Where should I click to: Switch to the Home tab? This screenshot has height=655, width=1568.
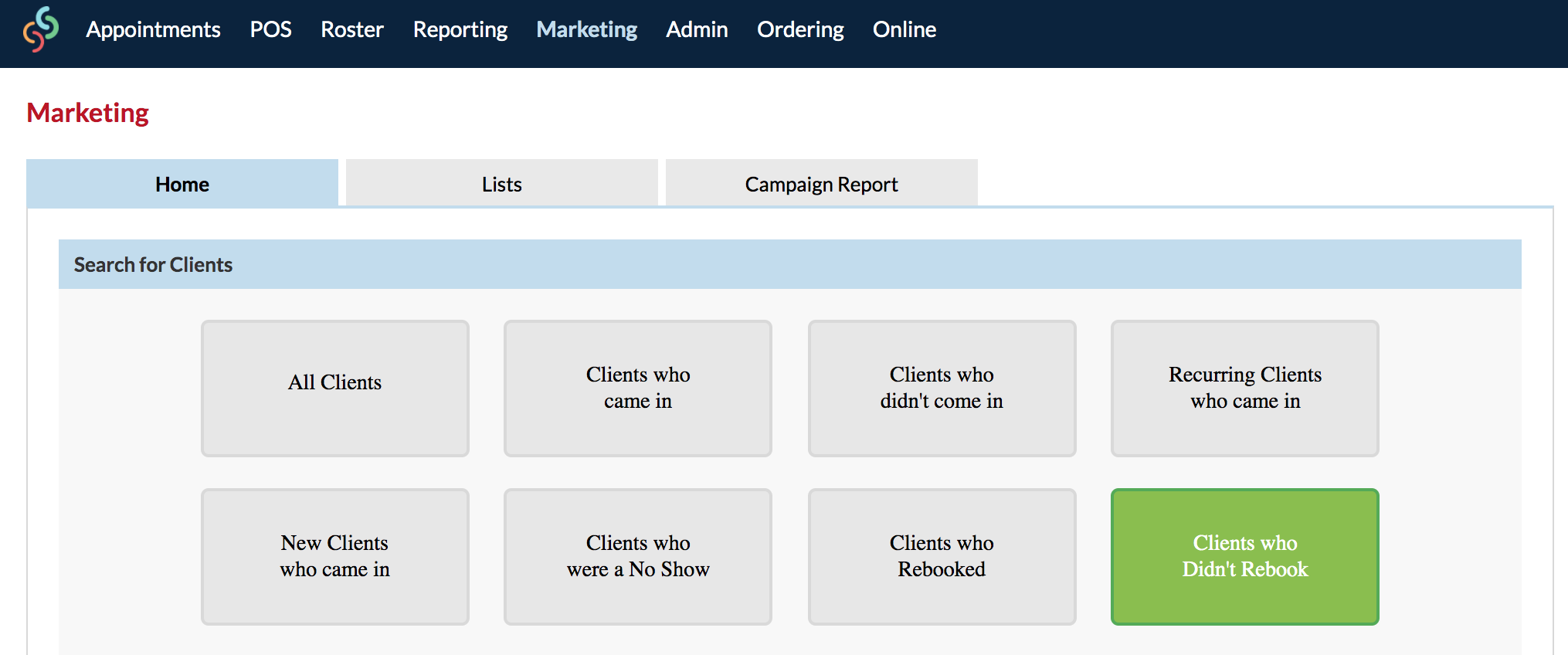tap(182, 183)
